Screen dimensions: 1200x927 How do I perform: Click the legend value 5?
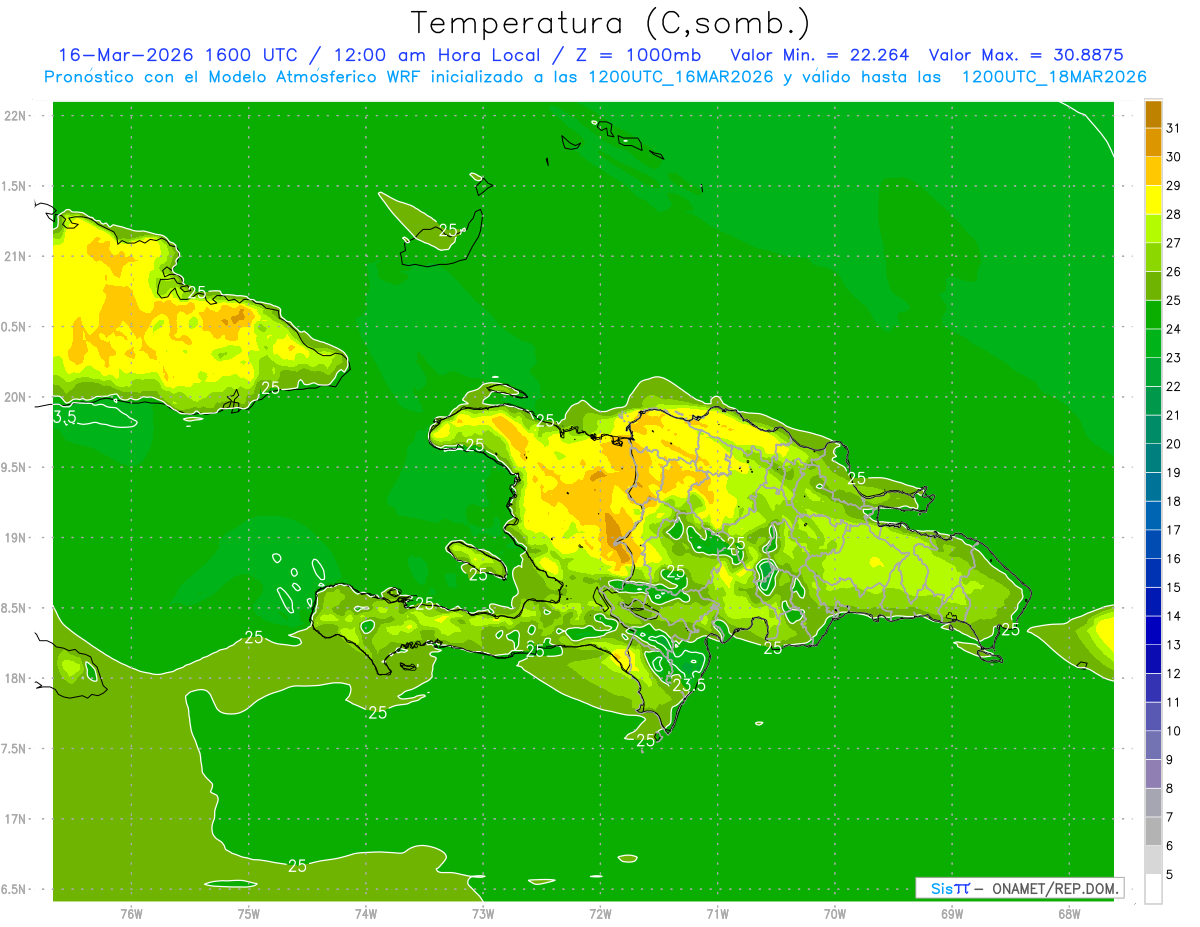pyautogui.click(x=1170, y=875)
